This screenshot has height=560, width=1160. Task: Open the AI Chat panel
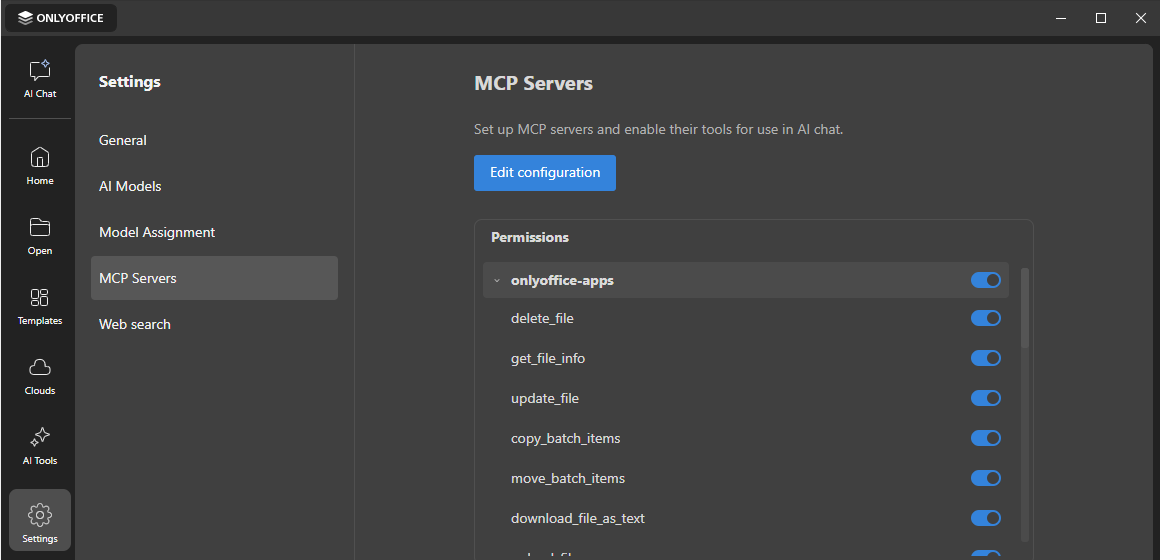(x=40, y=79)
